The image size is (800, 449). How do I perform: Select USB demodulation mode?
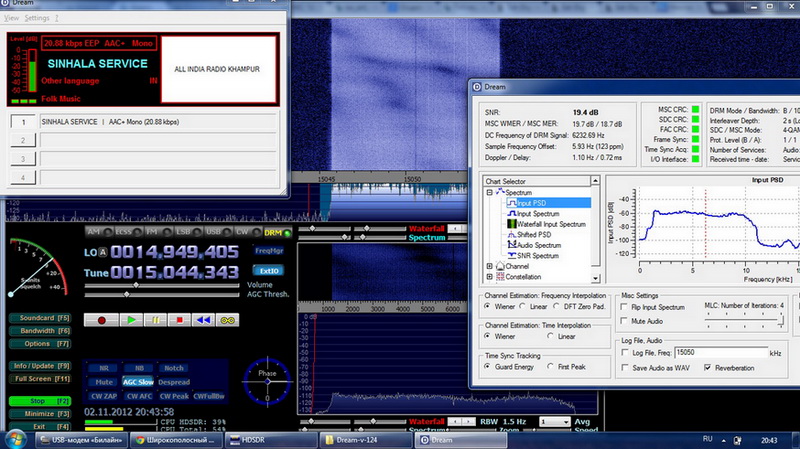coord(218,232)
